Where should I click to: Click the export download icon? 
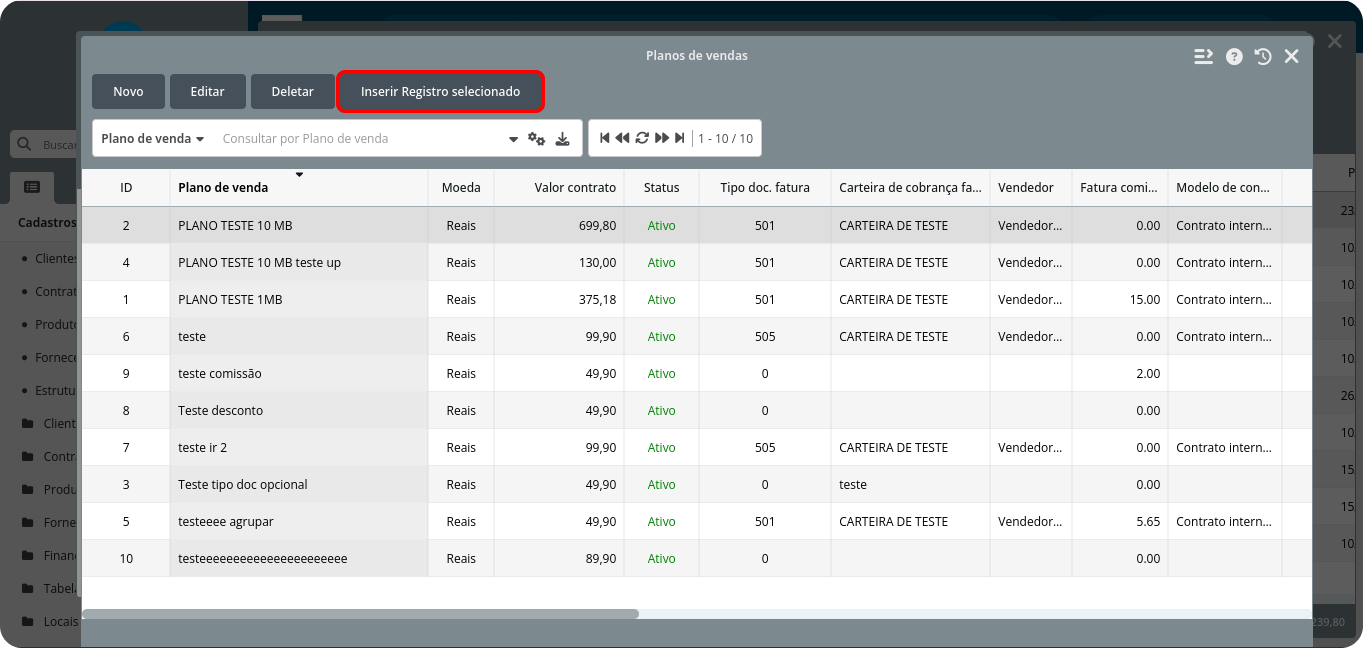coord(563,139)
